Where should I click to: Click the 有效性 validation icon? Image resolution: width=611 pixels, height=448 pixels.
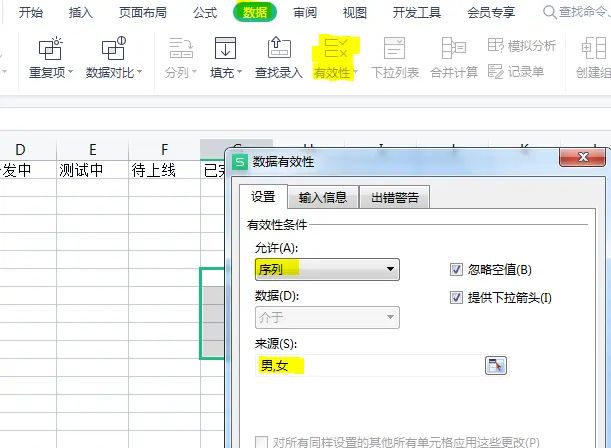(336, 48)
